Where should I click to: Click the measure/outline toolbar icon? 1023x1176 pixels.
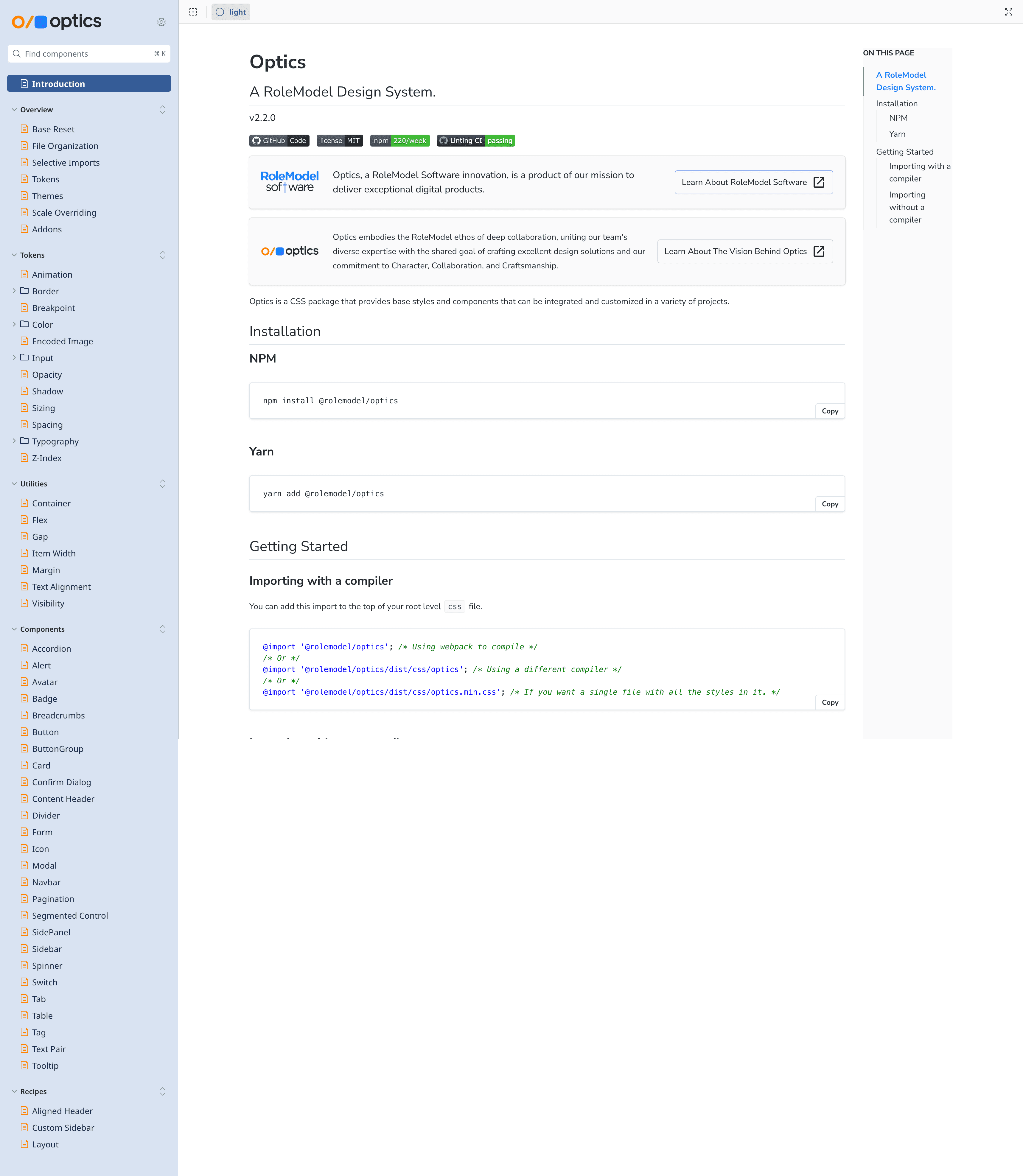(193, 12)
